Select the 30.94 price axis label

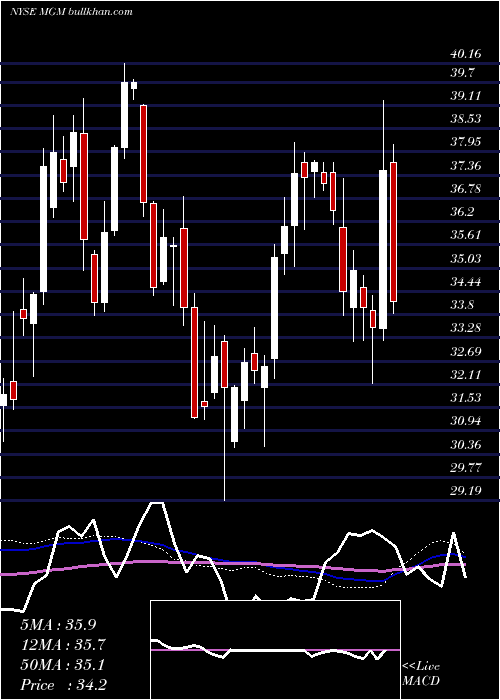click(x=466, y=421)
